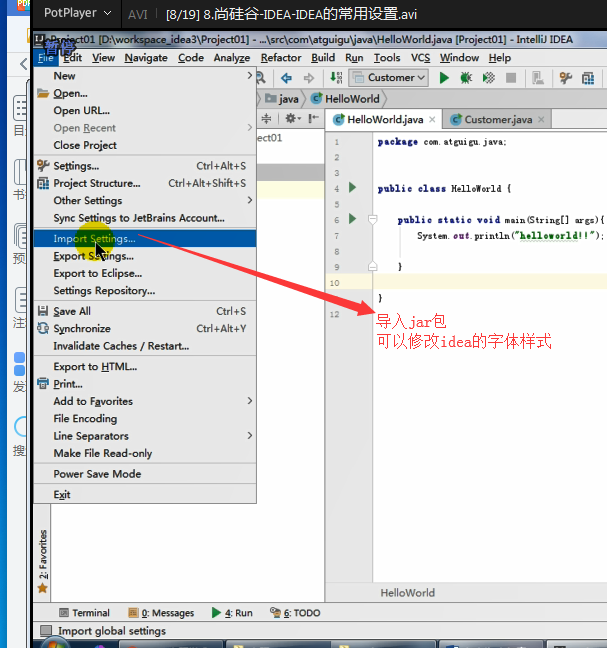The width and height of the screenshot is (607, 648).
Task: Expand the New submenu
Action: (145, 76)
